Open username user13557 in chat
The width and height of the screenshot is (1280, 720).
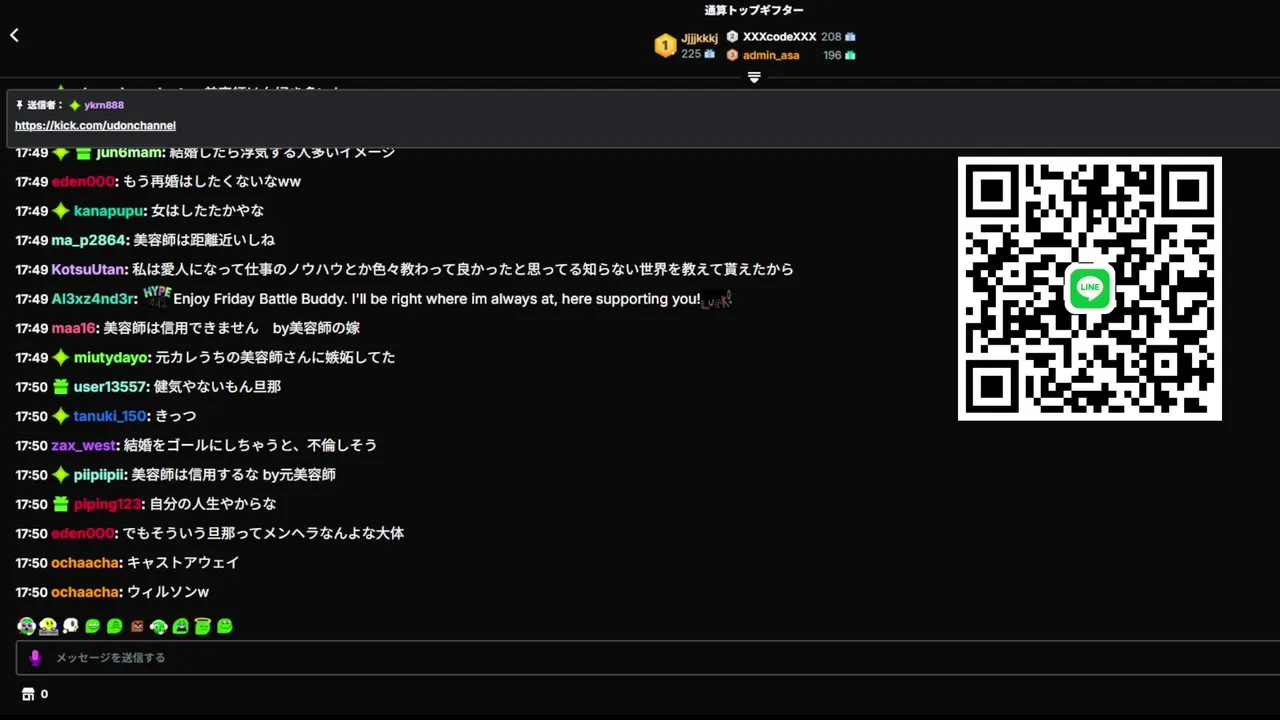point(111,387)
